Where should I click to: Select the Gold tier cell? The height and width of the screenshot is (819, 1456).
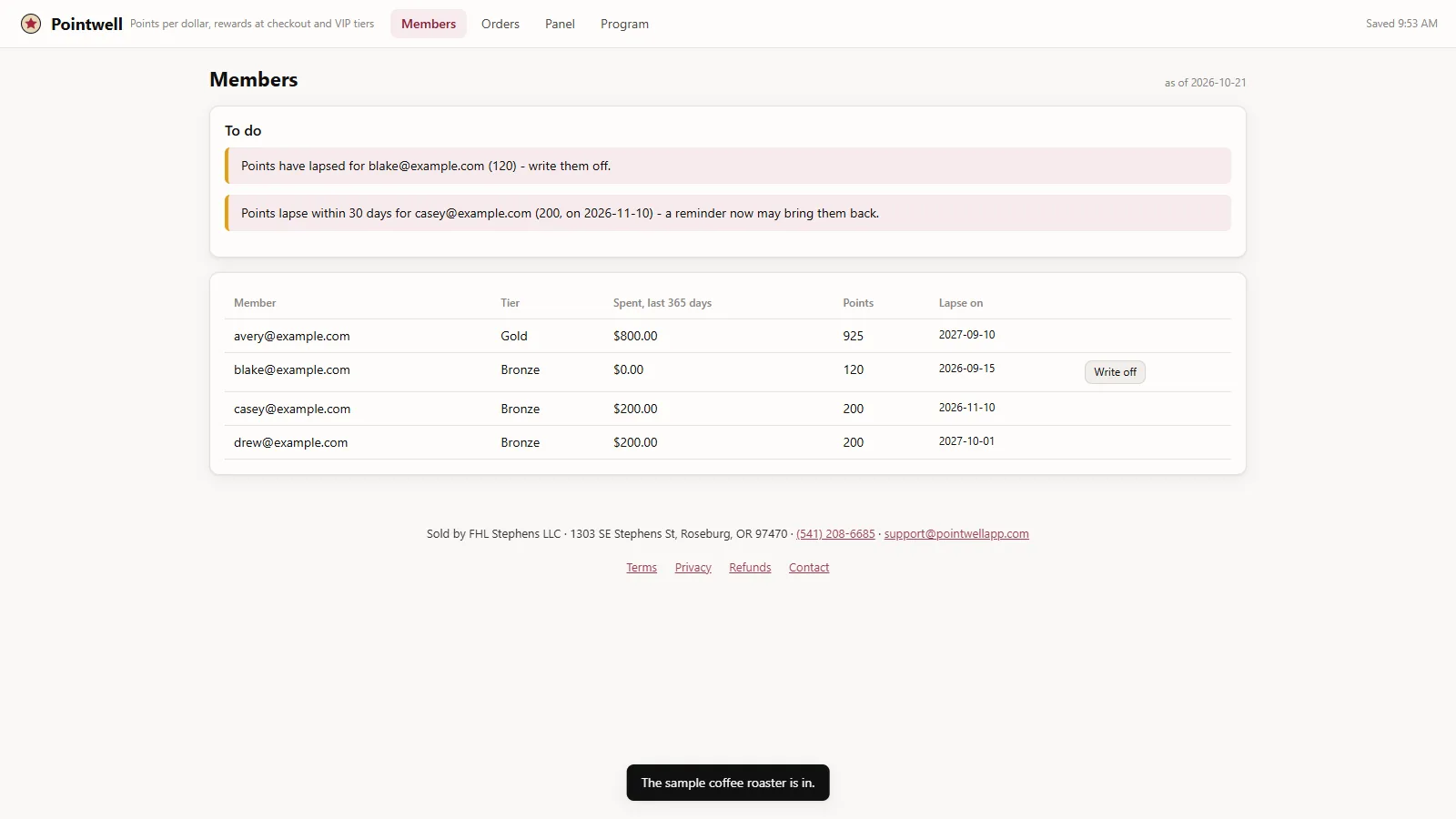pyautogui.click(x=514, y=336)
